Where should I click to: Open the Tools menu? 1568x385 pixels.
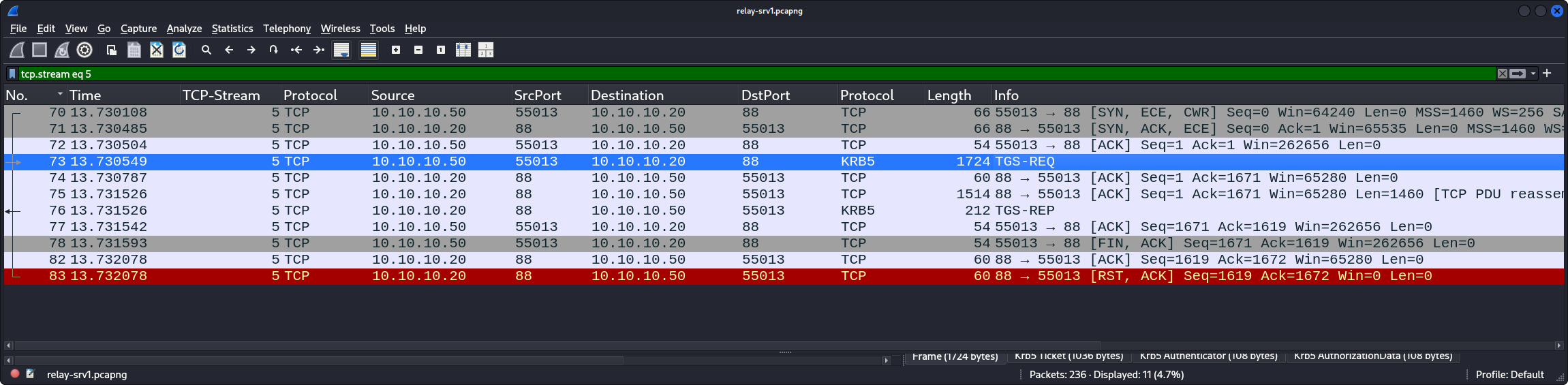382,28
